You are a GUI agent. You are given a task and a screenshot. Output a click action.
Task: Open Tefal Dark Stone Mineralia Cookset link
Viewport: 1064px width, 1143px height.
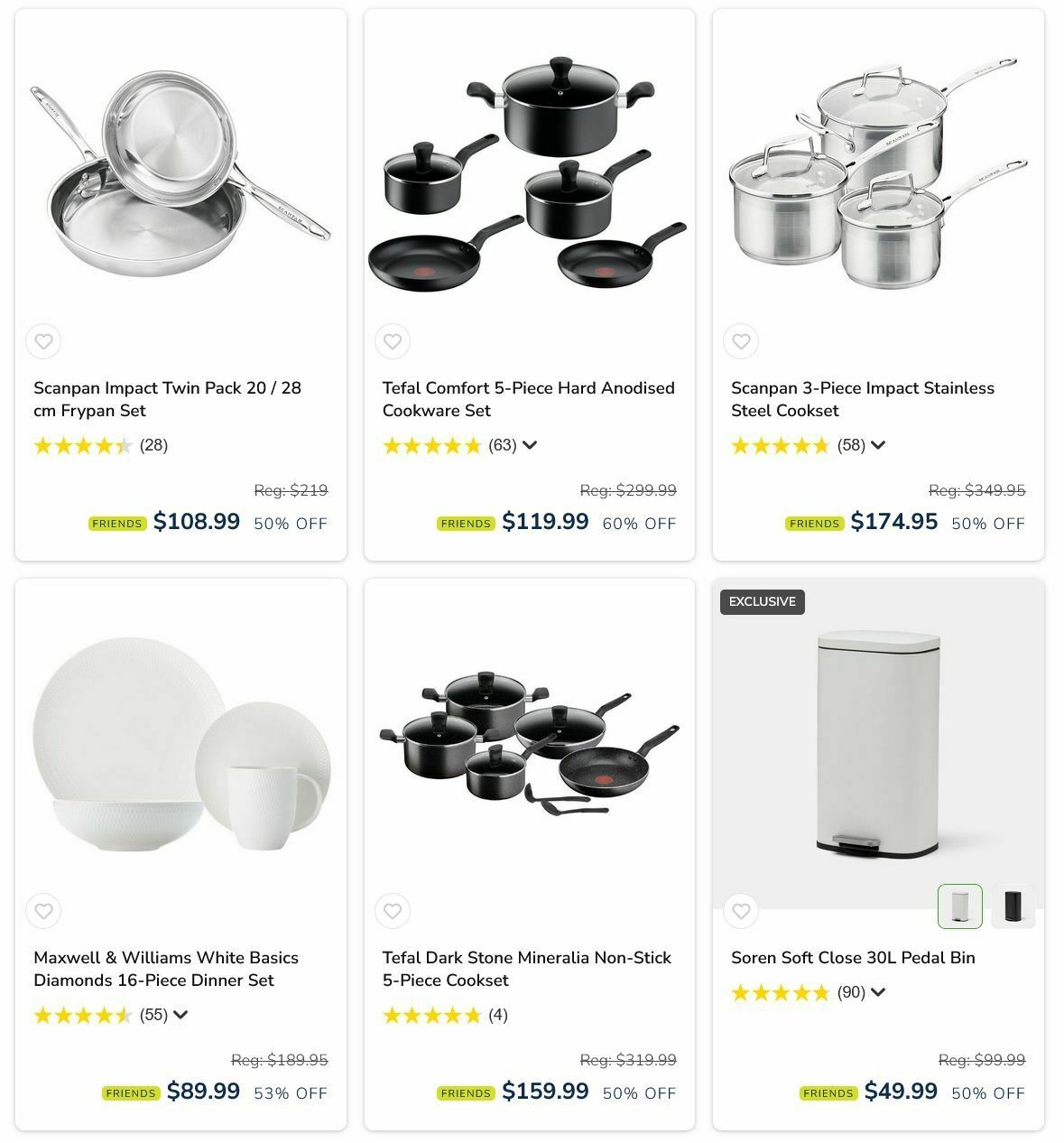(526, 969)
